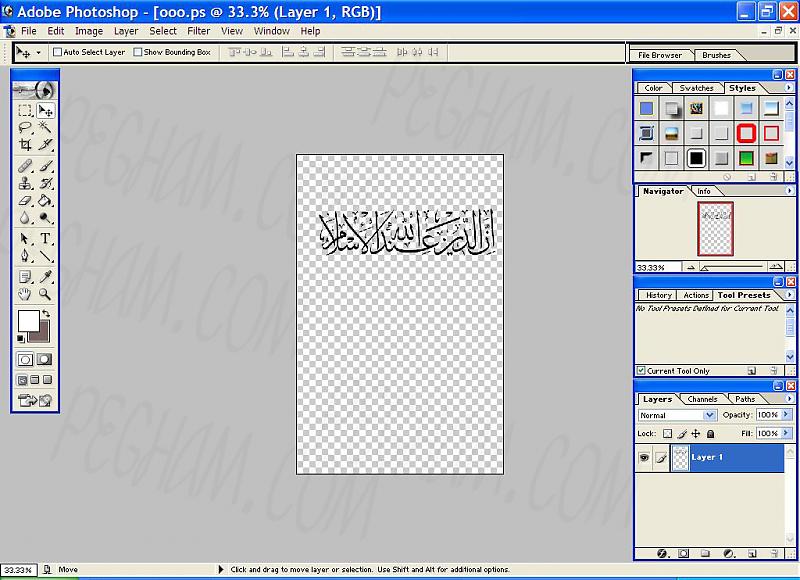Open status bar info arrow menu

(x=220, y=569)
